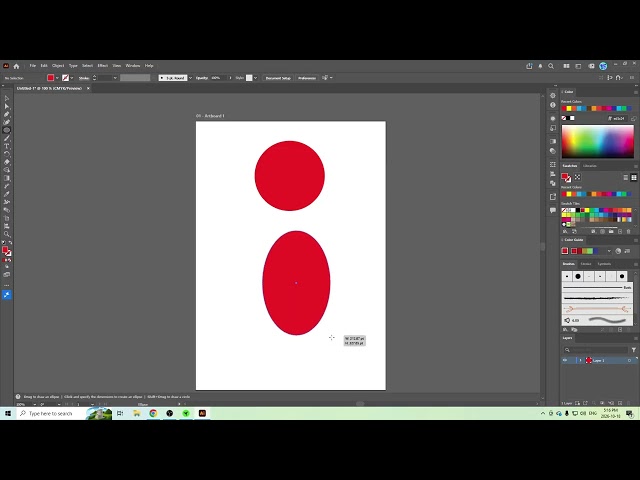Click the Preferences button
Screen dimensions: 640x480
tap(307, 78)
